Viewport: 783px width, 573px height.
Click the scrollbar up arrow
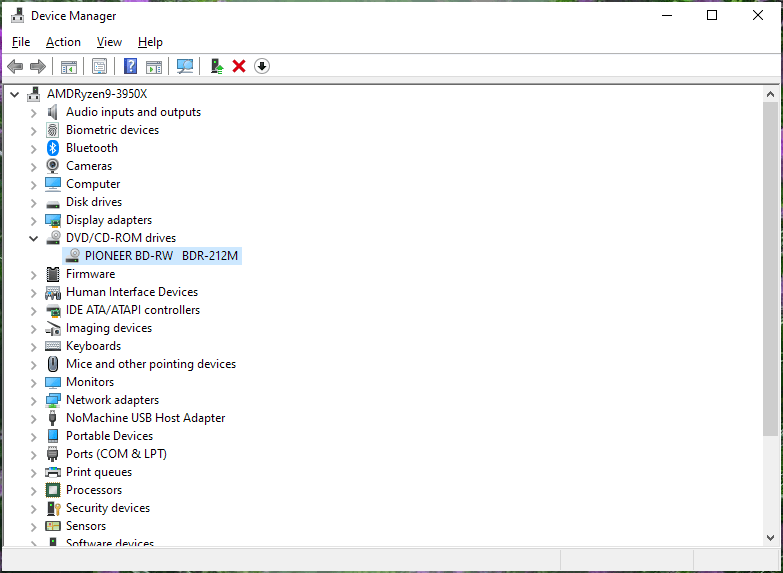click(770, 94)
